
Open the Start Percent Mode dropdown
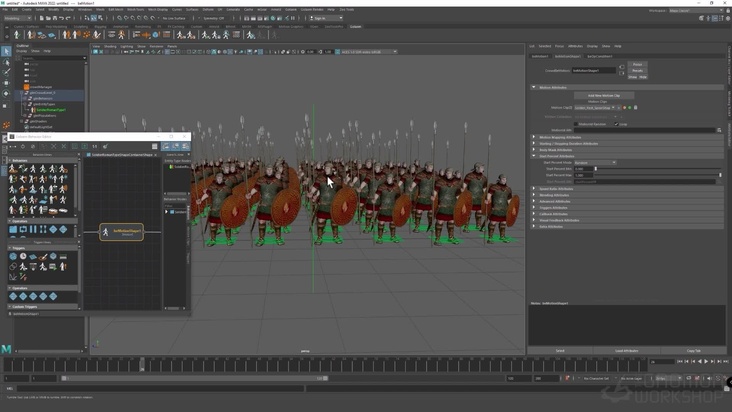pyautogui.click(x=594, y=162)
